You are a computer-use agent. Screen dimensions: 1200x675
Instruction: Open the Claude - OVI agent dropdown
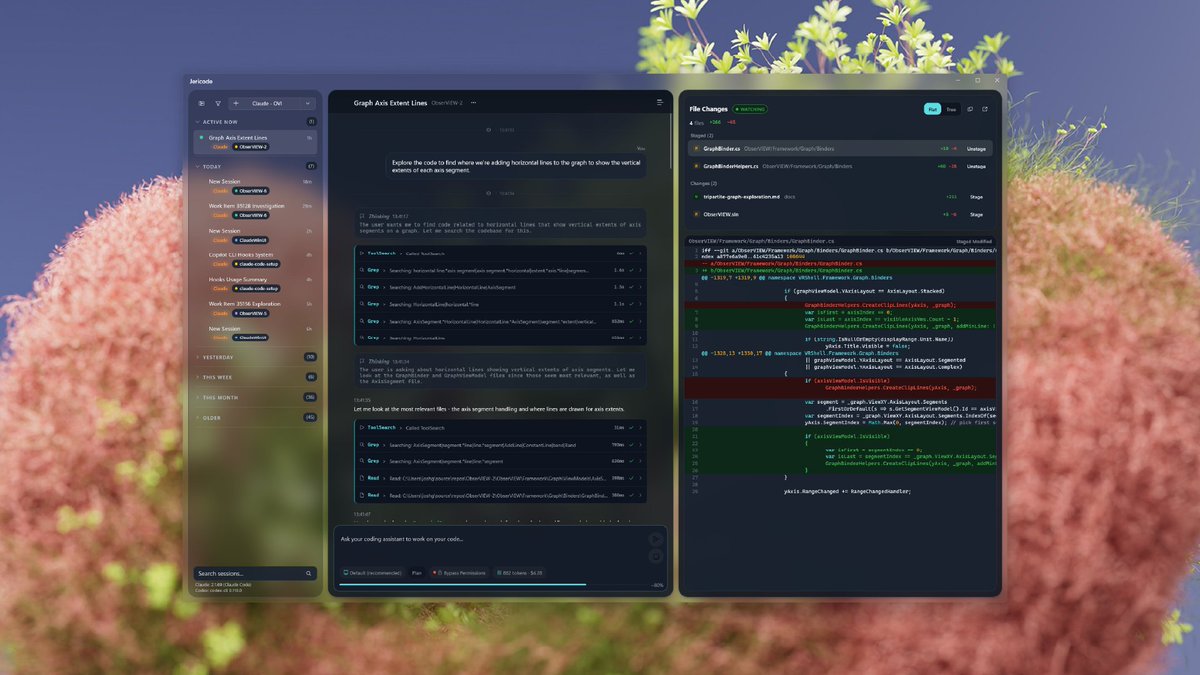[x=278, y=103]
